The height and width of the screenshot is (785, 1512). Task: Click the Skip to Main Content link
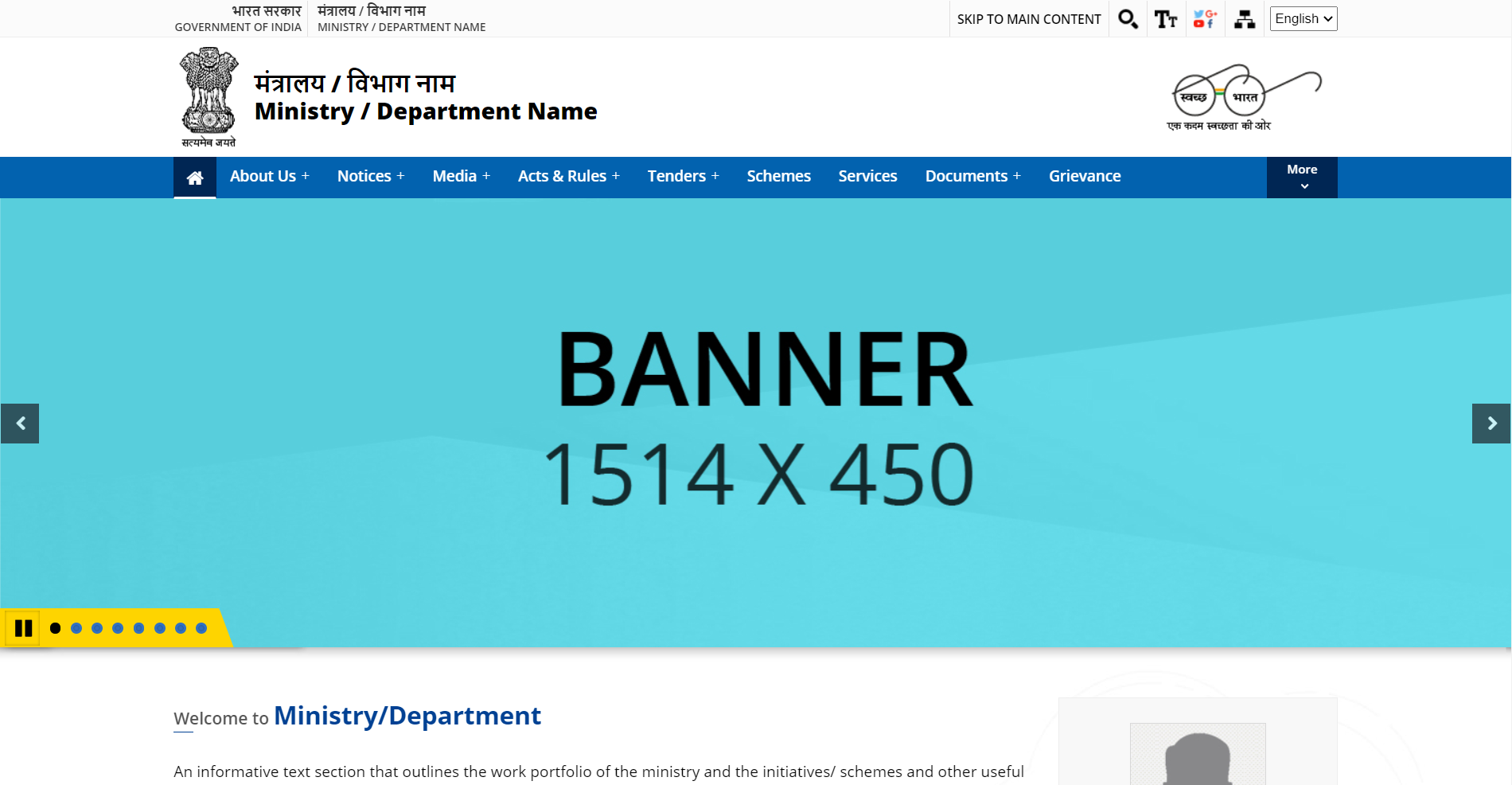[1029, 19]
